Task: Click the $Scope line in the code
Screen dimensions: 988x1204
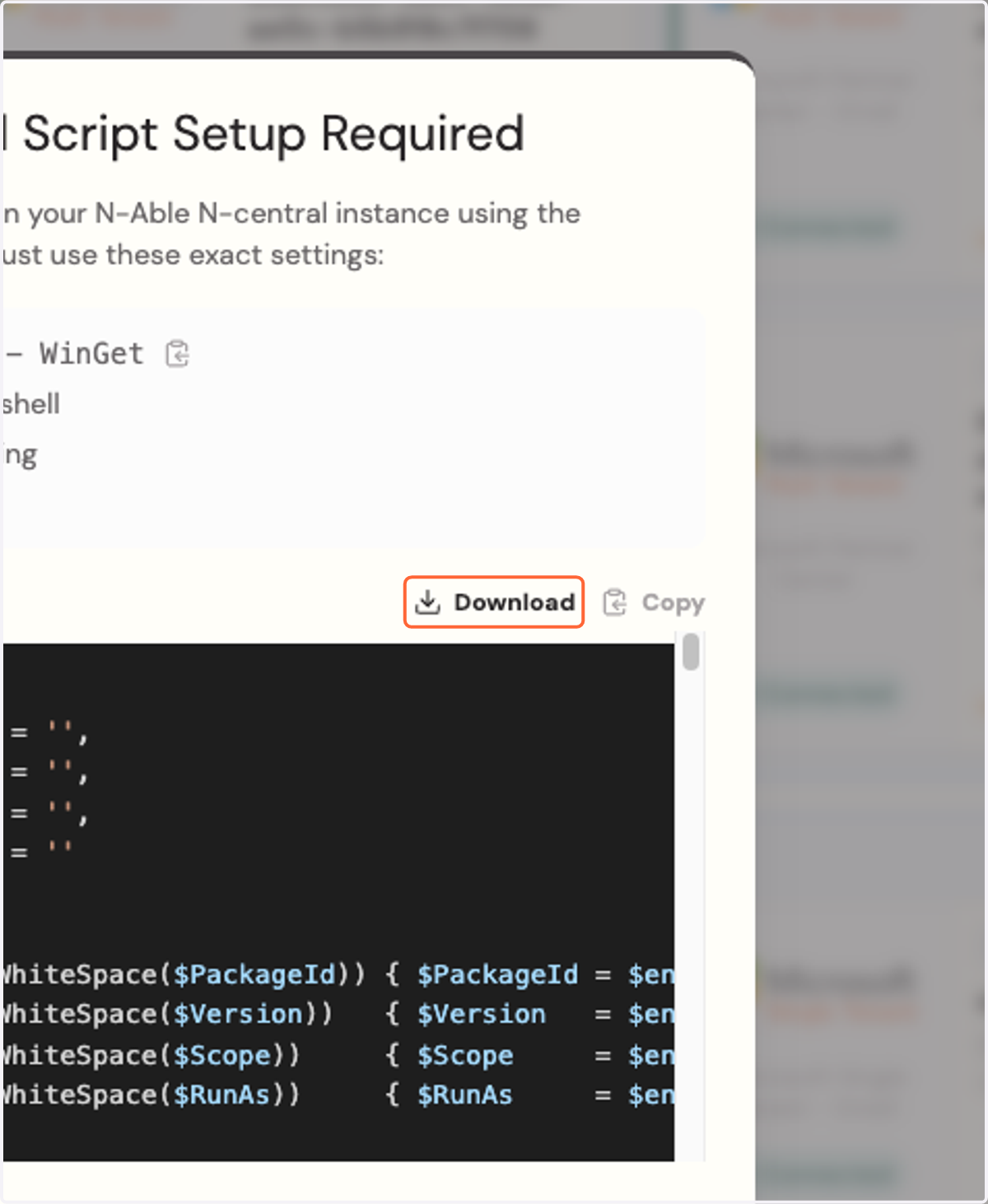Action: (338, 1055)
